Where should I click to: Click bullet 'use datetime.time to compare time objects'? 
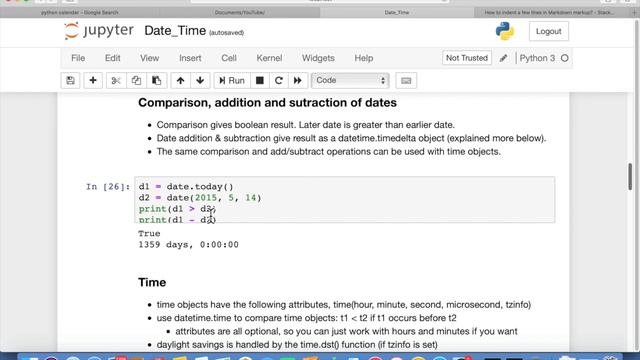[307, 318]
